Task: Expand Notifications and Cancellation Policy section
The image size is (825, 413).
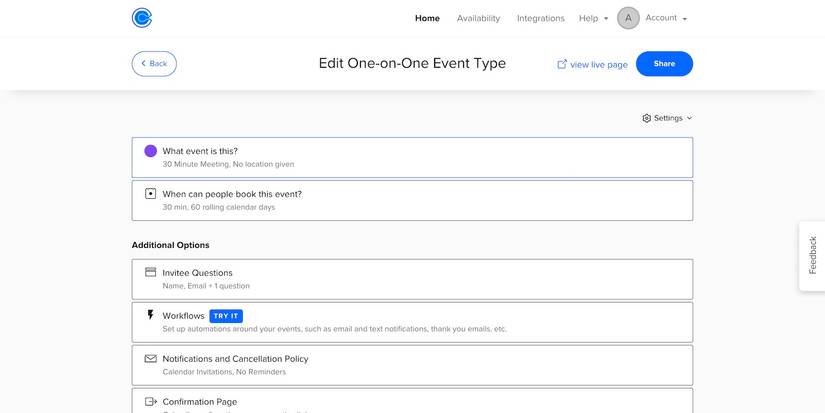Action: tap(412, 365)
